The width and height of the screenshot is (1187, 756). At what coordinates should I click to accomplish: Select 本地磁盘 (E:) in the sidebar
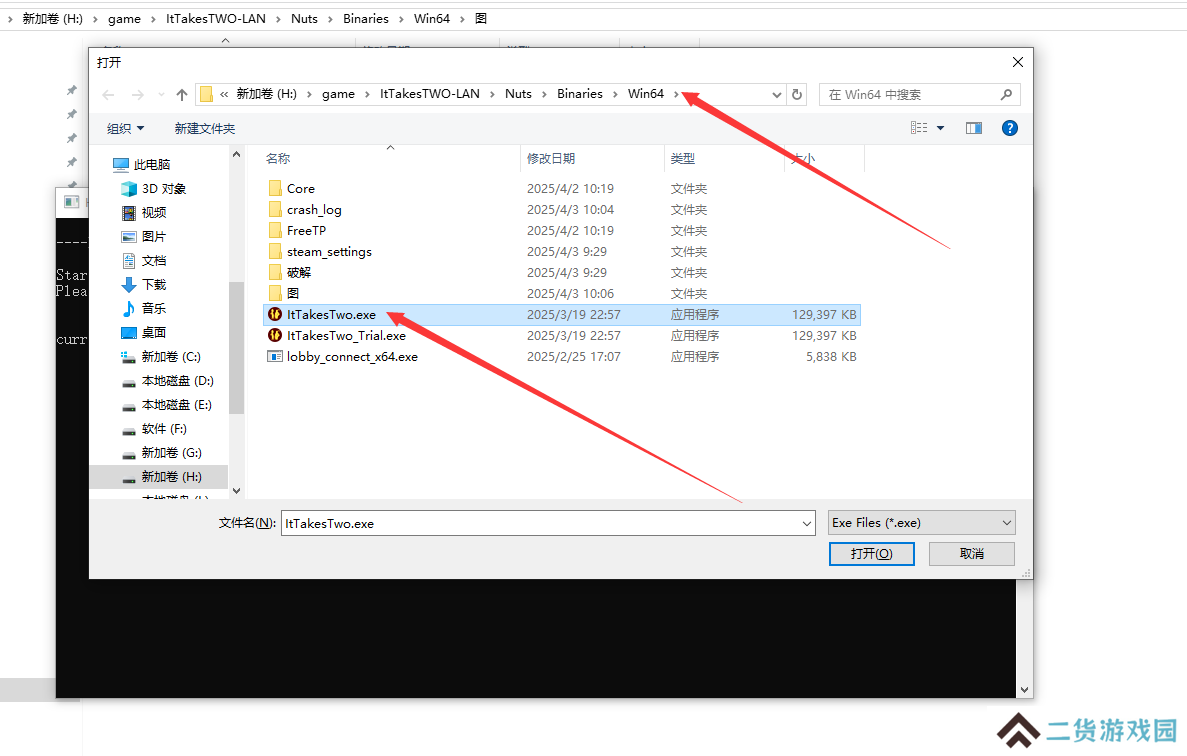(167, 405)
